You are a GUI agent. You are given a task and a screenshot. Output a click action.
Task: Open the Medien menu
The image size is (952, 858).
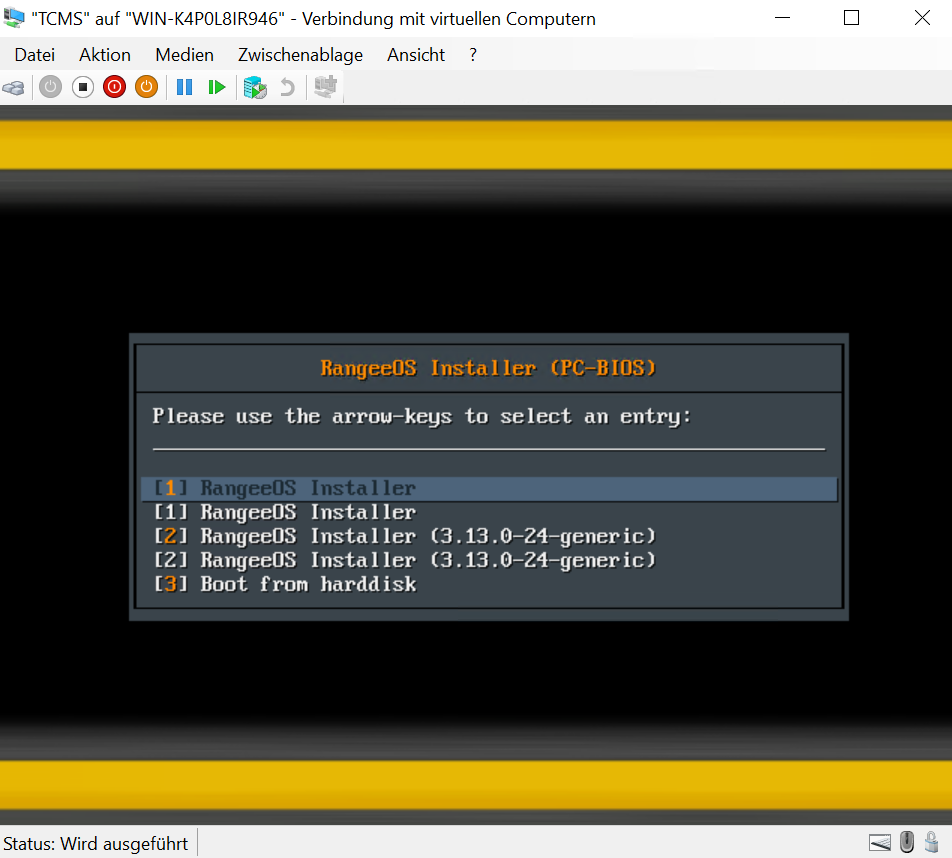[184, 55]
